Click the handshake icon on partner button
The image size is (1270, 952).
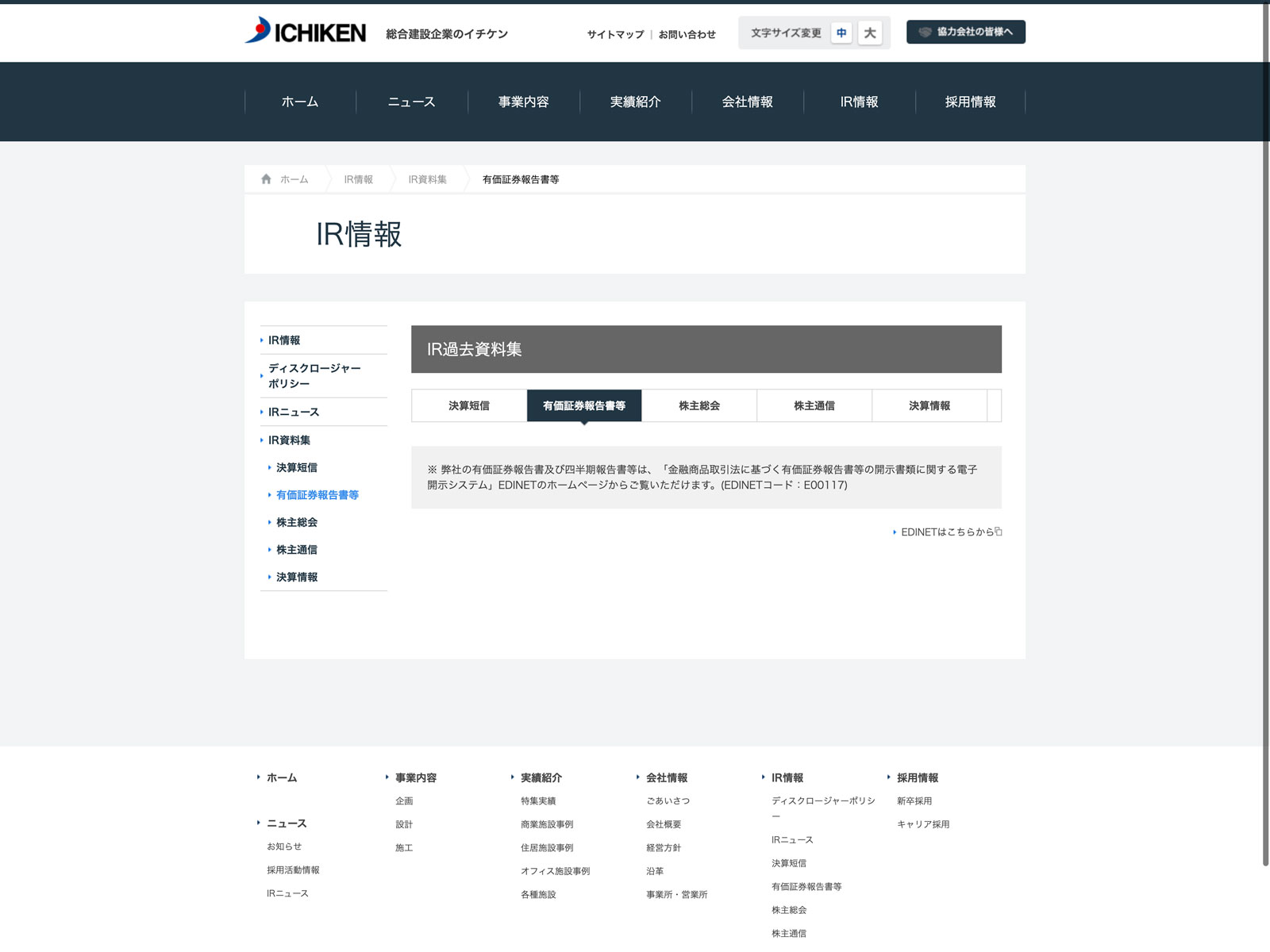(x=925, y=32)
